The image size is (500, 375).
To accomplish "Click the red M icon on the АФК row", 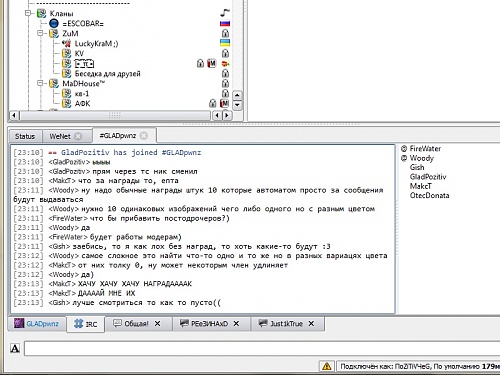I will coord(224,103).
